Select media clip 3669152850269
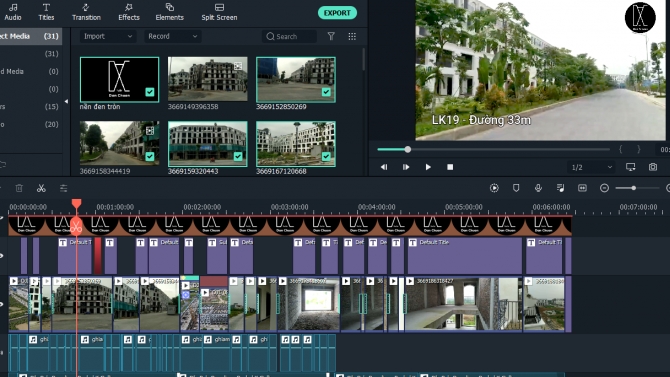Image resolution: width=670 pixels, height=377 pixels. 296,80
